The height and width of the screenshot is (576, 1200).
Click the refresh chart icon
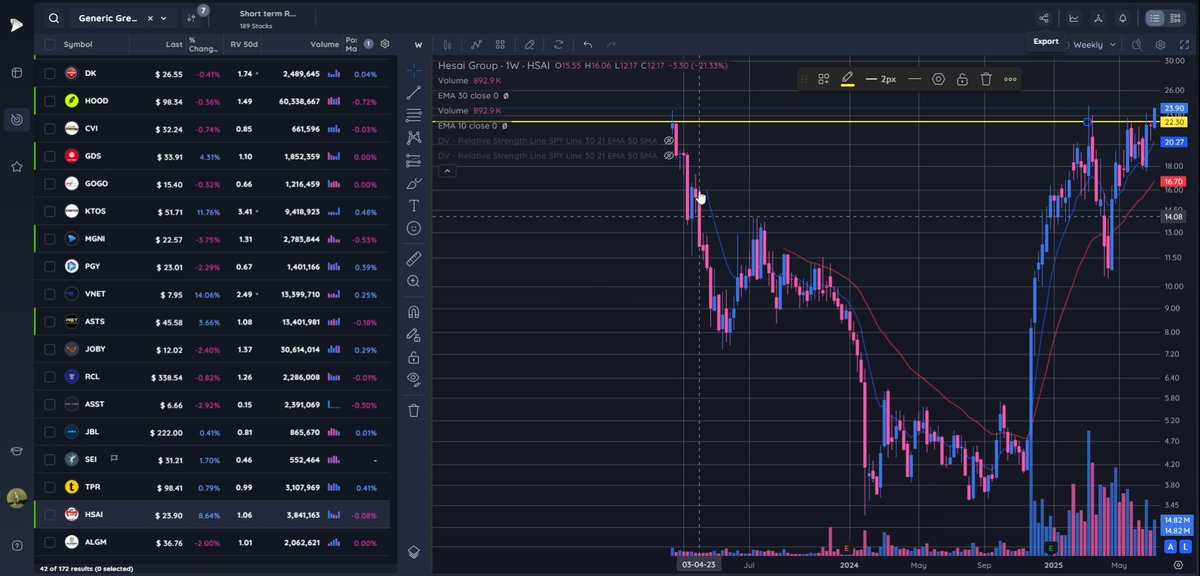558,44
